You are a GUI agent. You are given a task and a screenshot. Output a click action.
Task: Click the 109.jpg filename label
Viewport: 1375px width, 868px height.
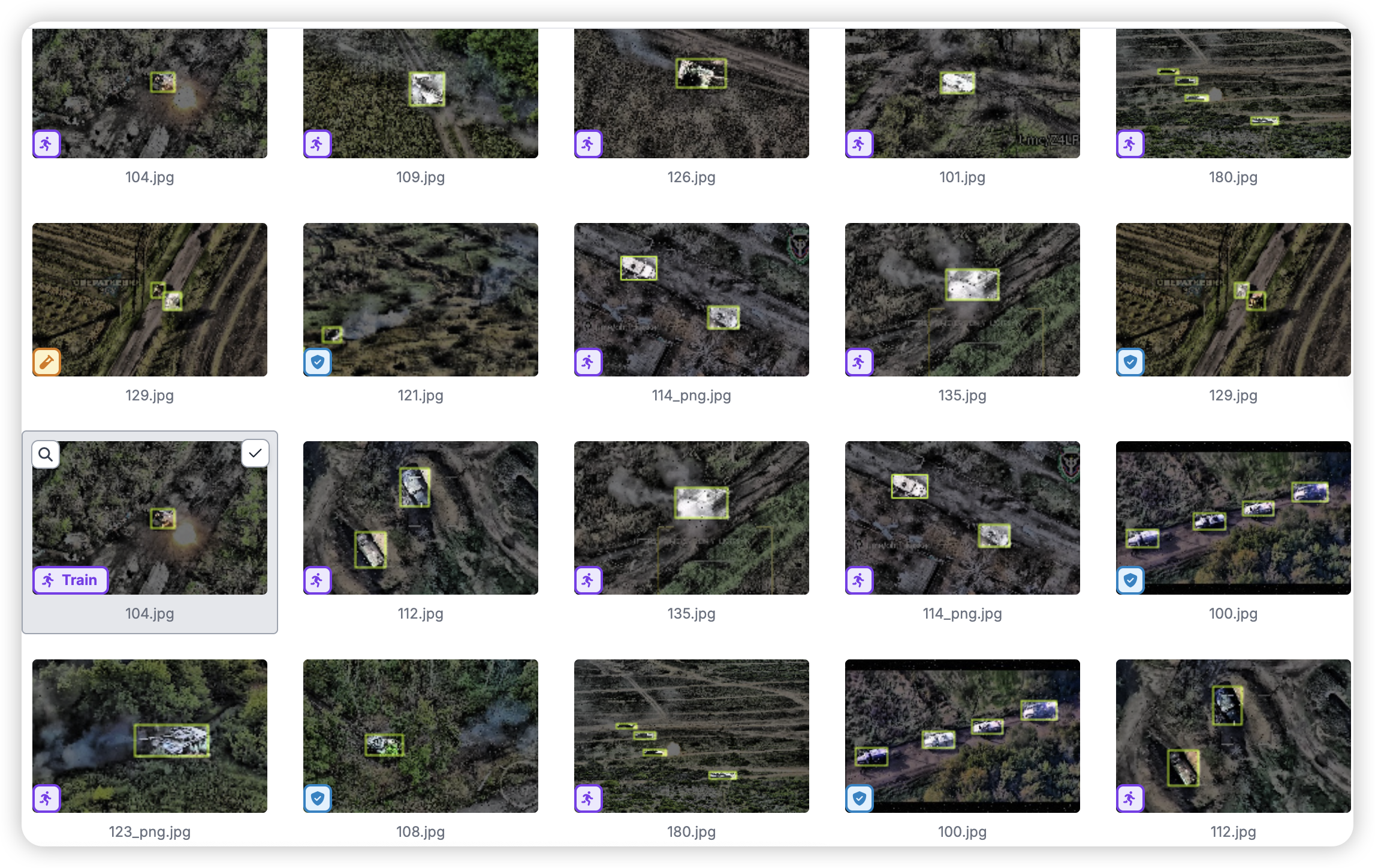[x=420, y=177]
